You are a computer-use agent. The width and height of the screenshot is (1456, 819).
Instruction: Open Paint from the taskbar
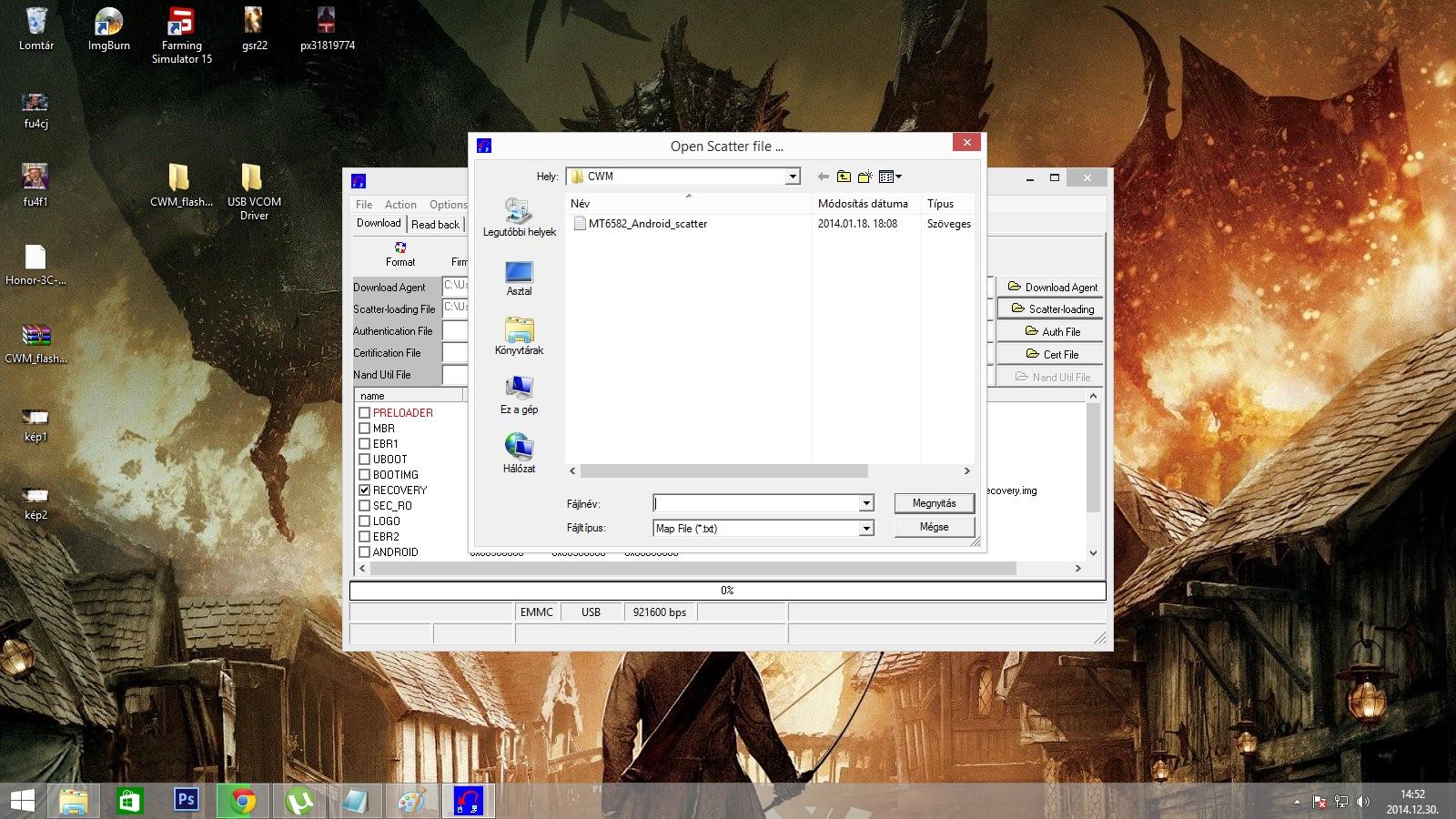(411, 800)
